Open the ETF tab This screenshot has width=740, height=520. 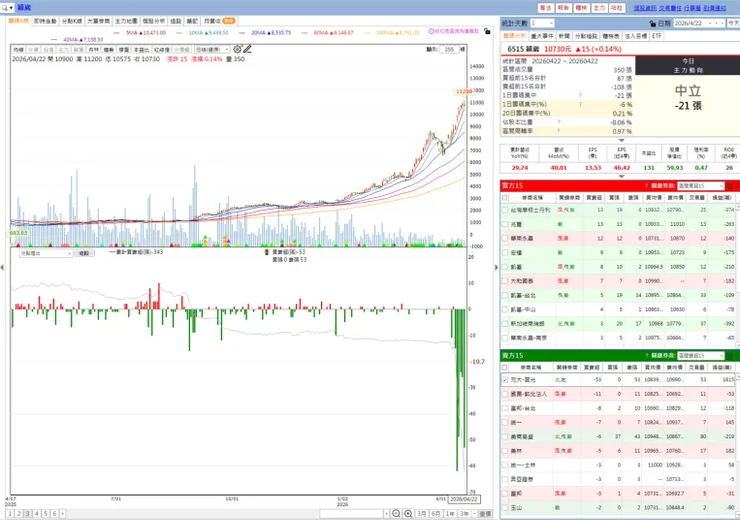click(656, 36)
